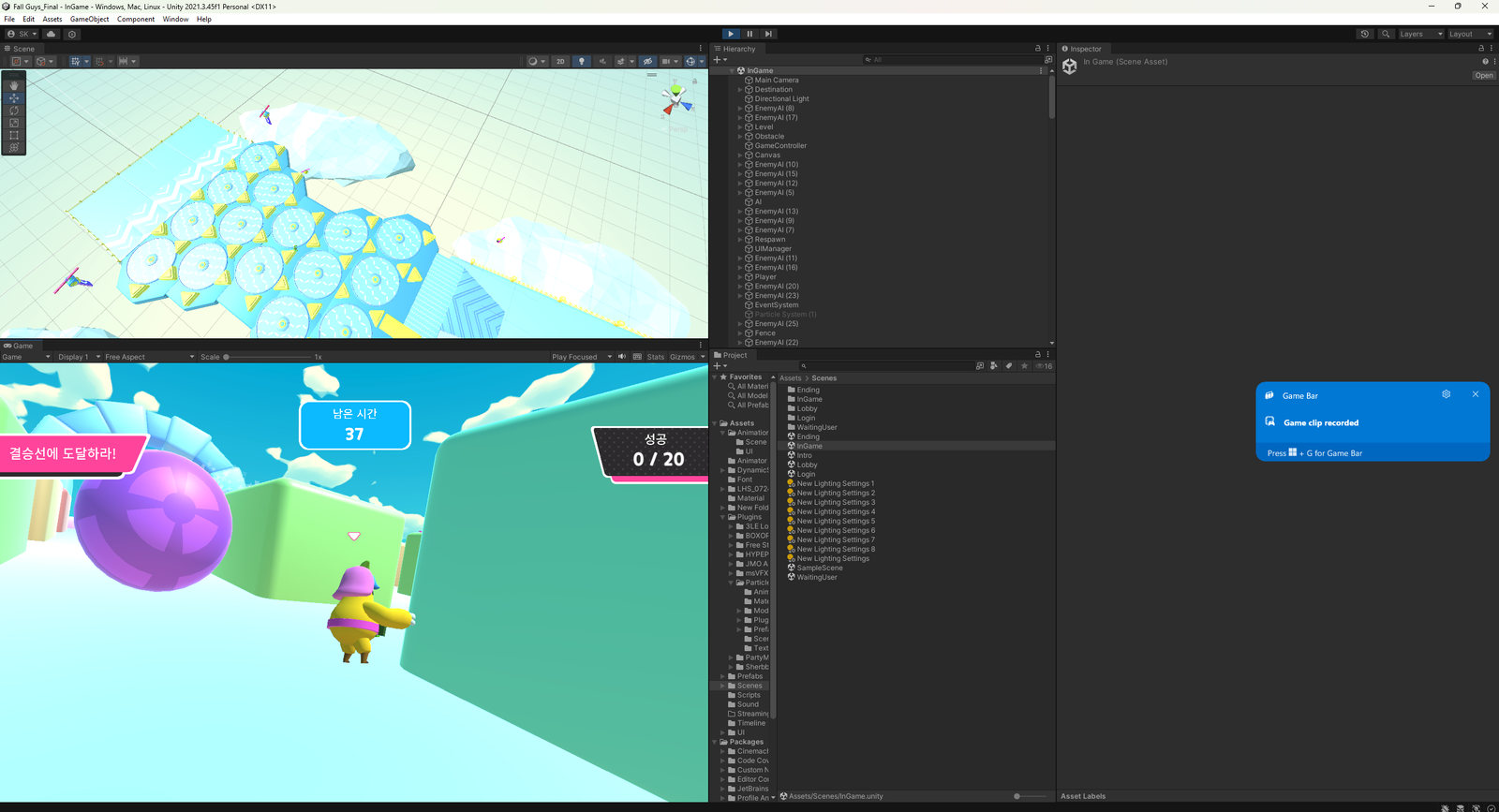Viewport: 1499px width, 812px height.
Task: Open the Help menu
Action: click(204, 19)
